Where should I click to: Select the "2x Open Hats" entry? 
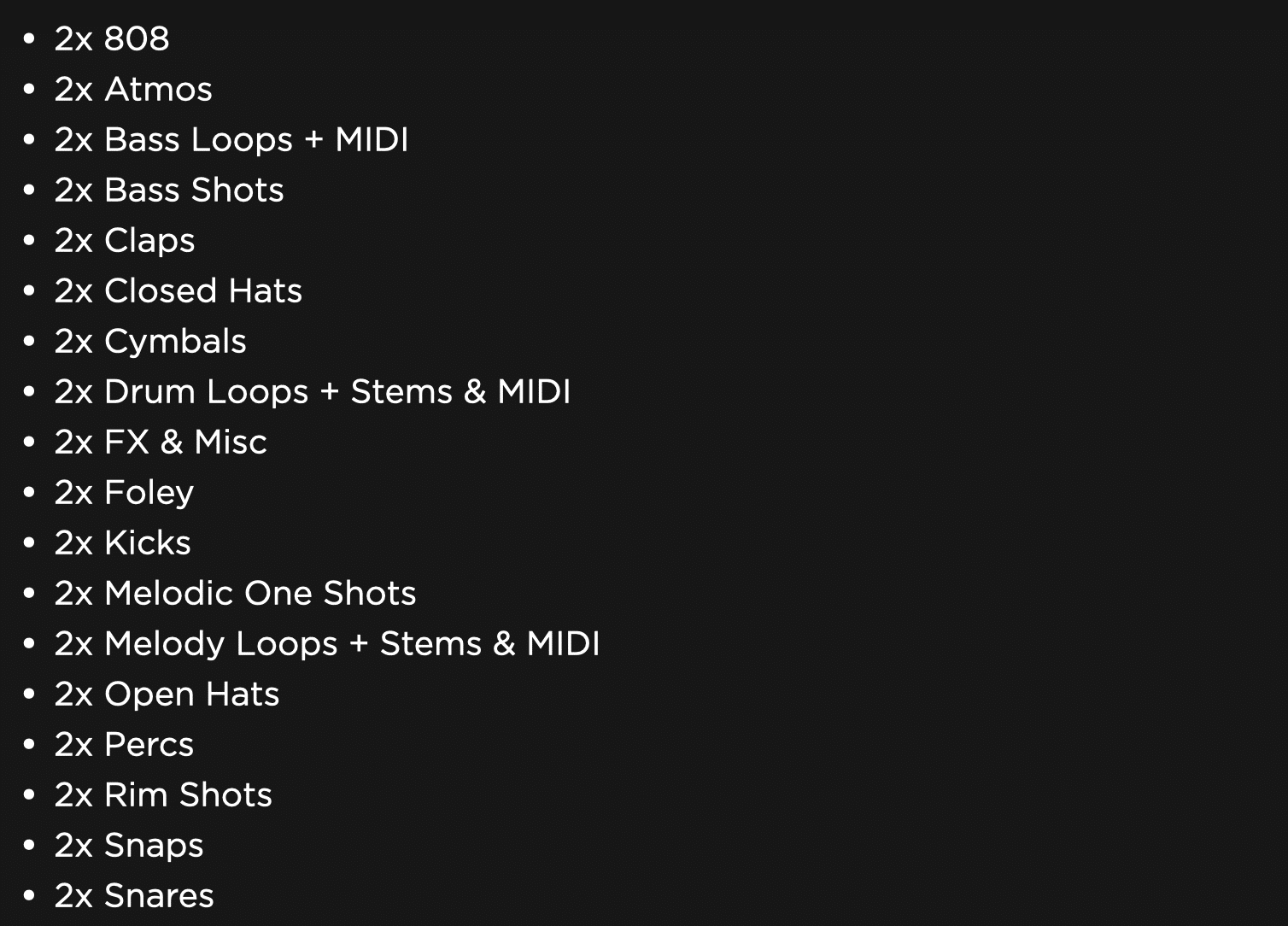167,694
